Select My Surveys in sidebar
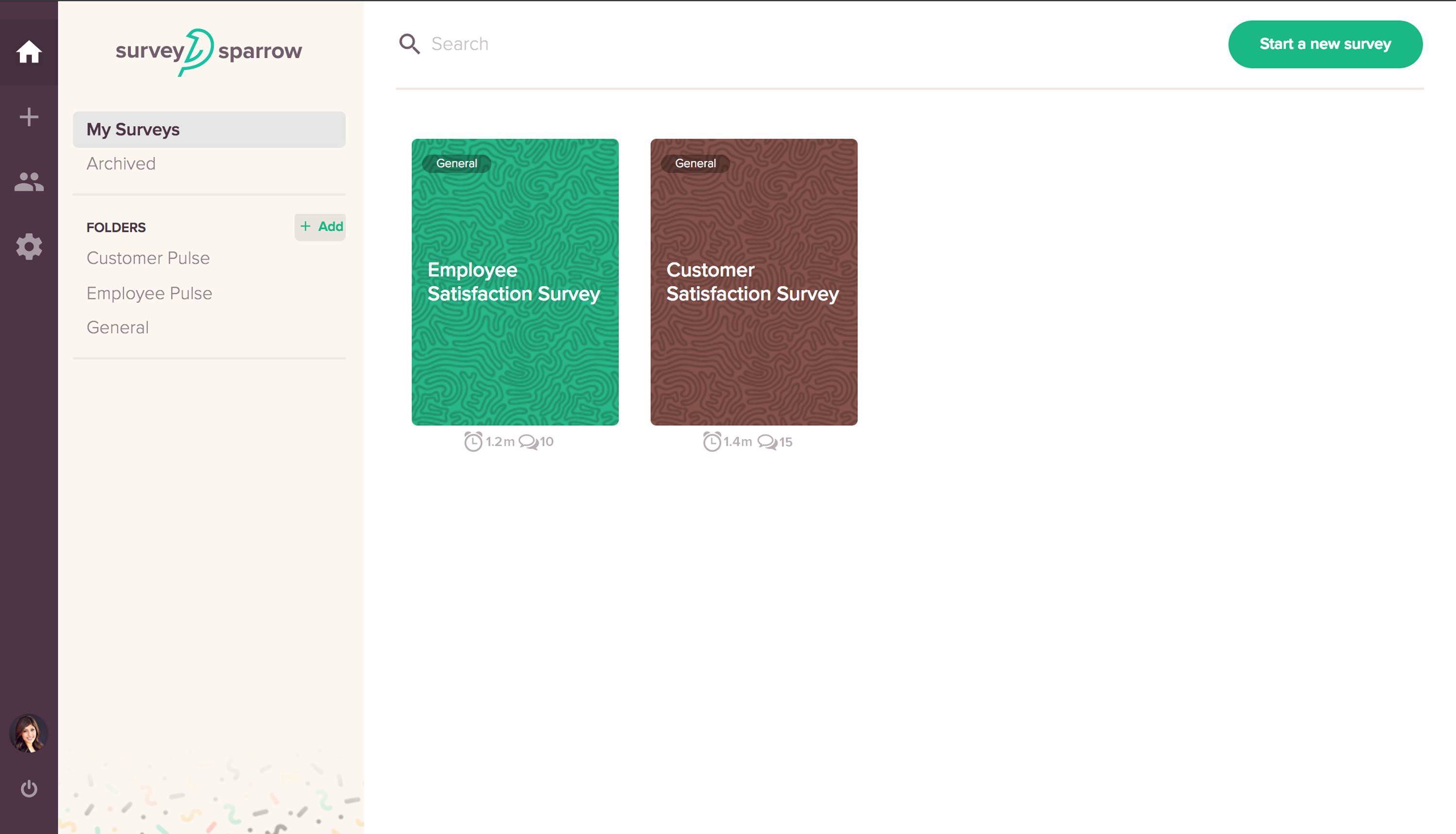1456x834 pixels. pyautogui.click(x=209, y=130)
